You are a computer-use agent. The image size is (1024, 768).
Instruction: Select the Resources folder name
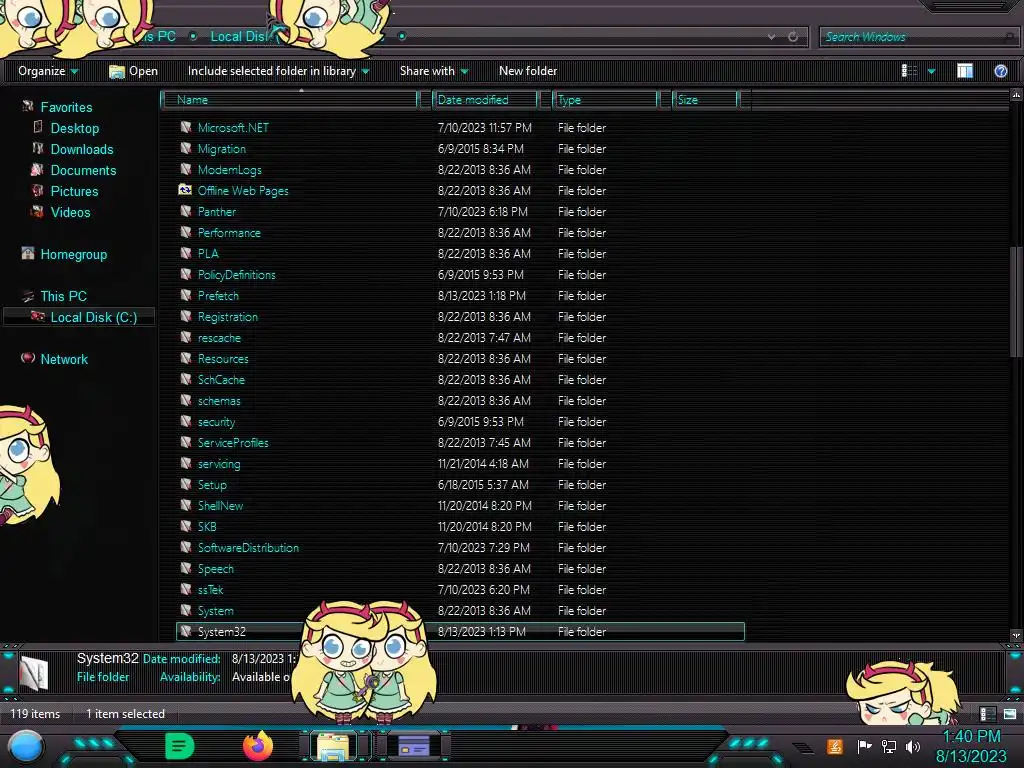223,359
